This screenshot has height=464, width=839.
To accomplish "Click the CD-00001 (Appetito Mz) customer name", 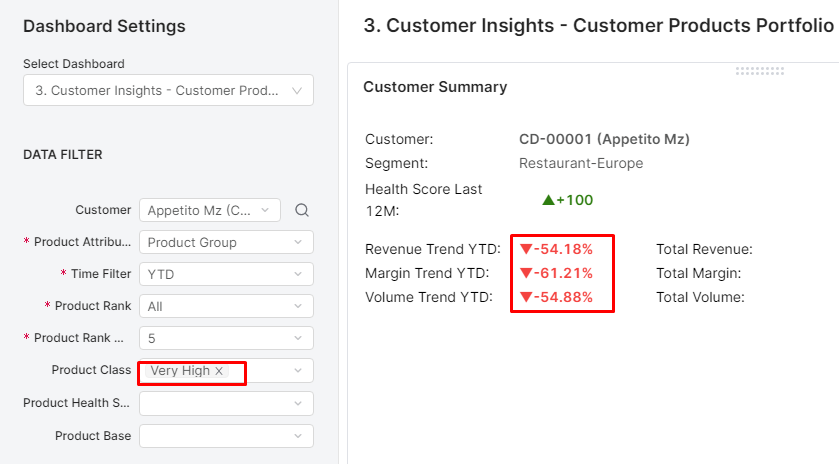I will pos(604,139).
